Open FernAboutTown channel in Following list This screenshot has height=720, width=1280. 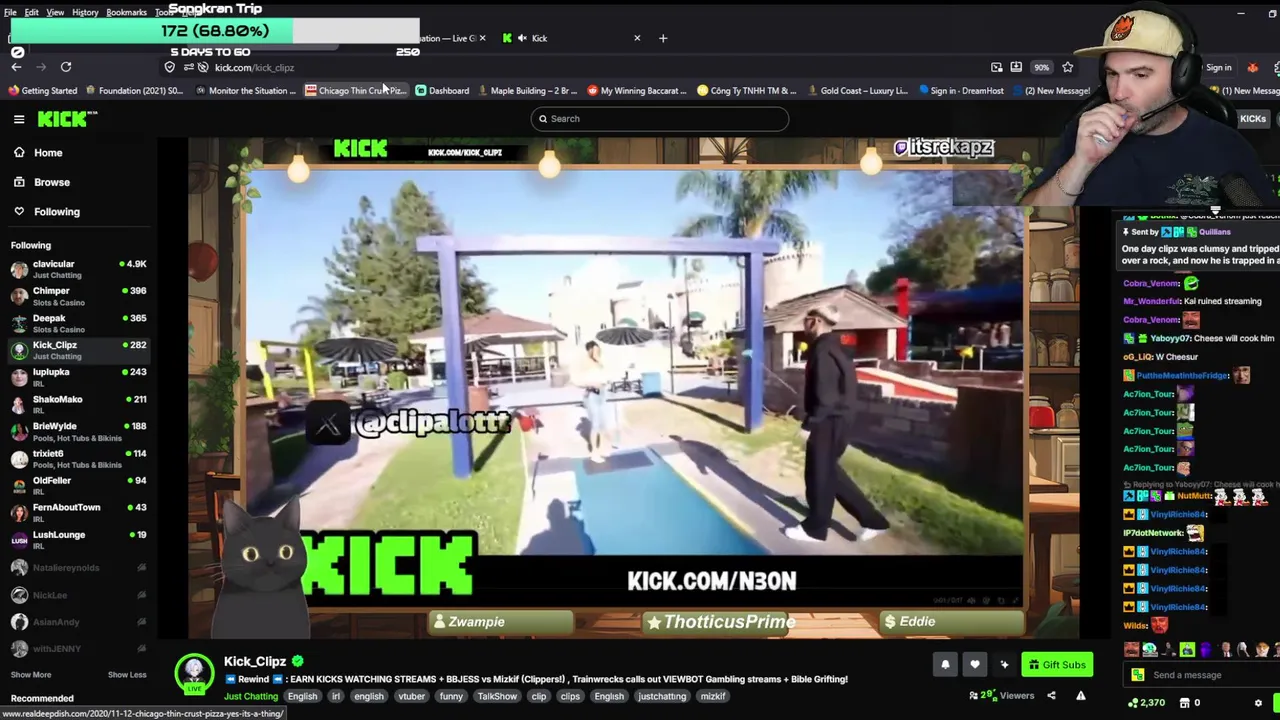[x=78, y=512]
